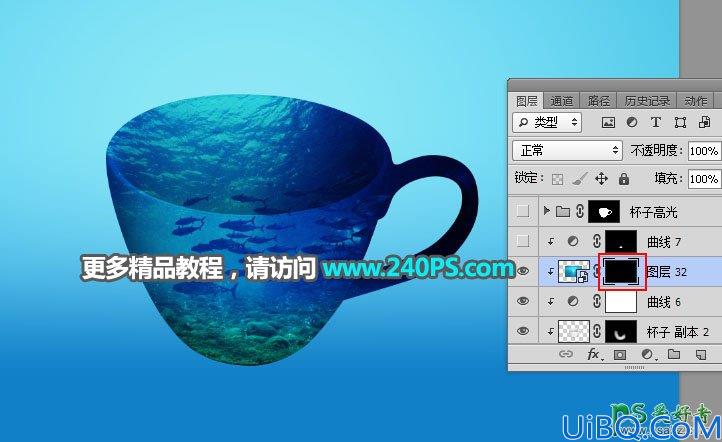
Task: Click the panel resize grip at bottom
Action: tap(635, 367)
